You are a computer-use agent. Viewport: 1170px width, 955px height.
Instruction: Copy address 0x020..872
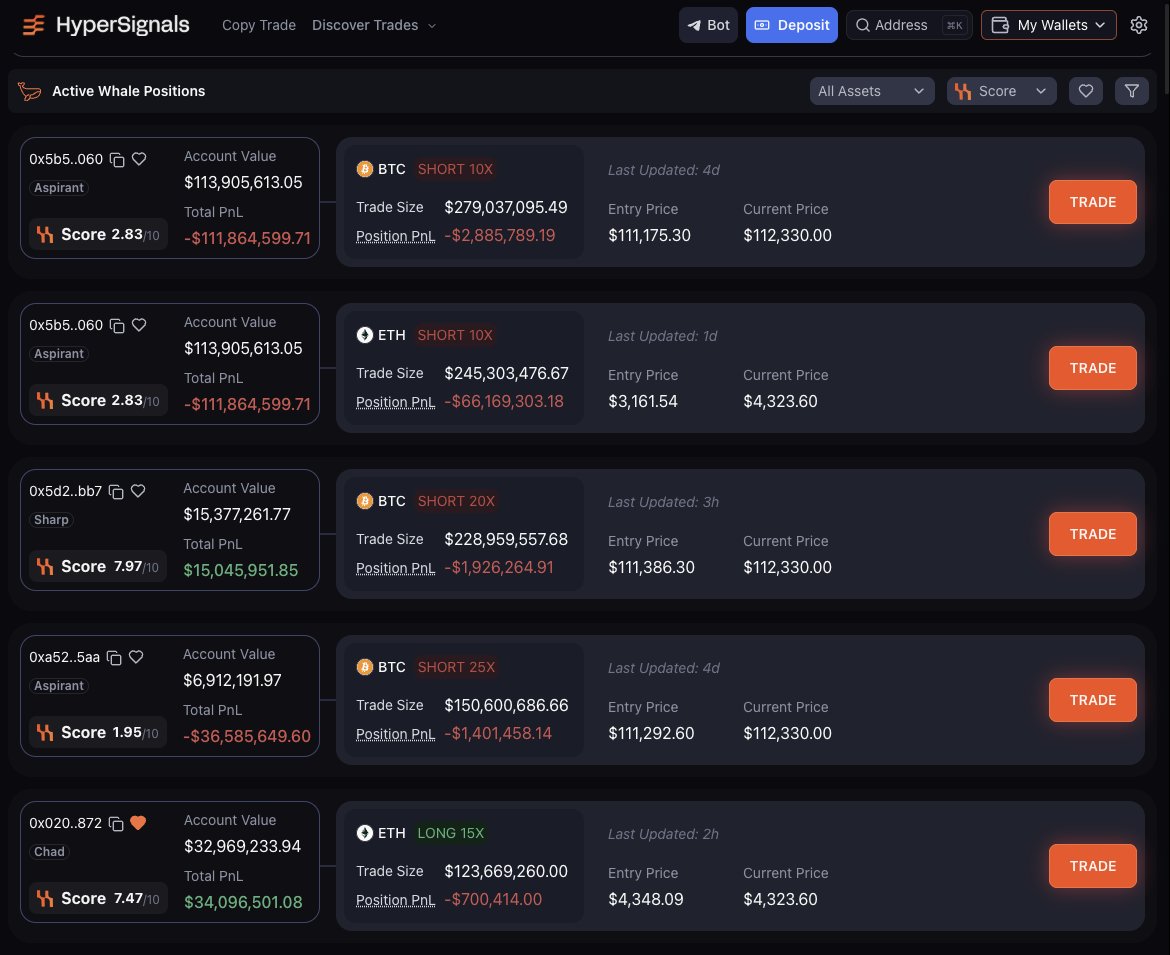(x=116, y=824)
